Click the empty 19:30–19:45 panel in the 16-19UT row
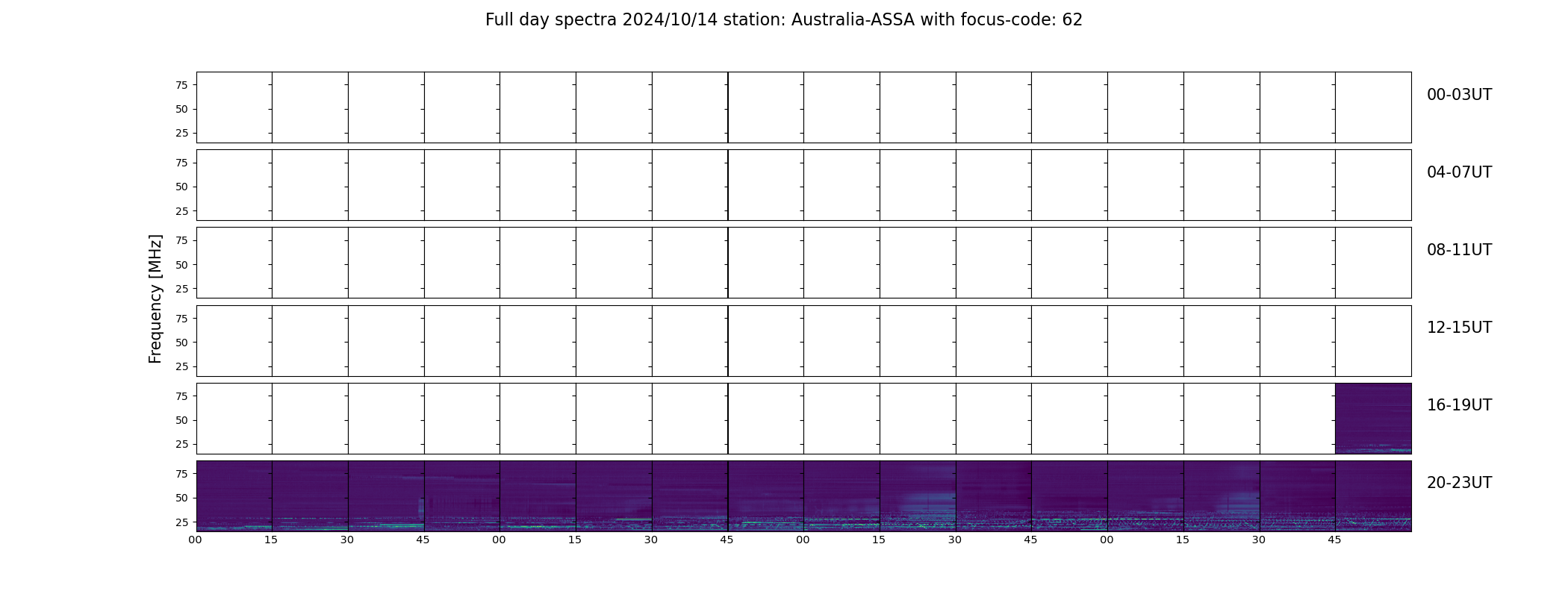1568x597 pixels. 1298,419
